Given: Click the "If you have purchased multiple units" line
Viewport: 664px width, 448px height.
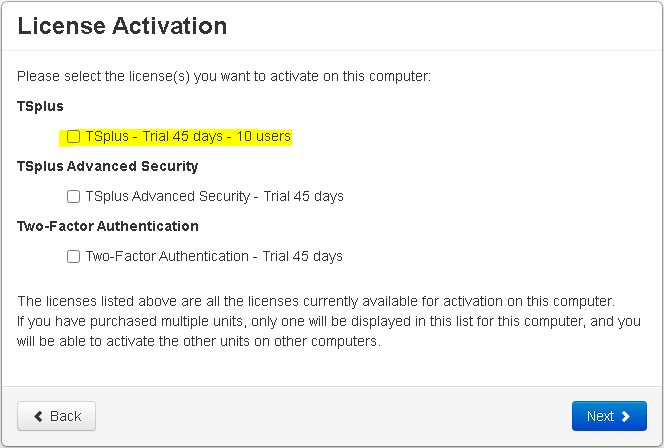Looking at the screenshot, I should (328, 321).
